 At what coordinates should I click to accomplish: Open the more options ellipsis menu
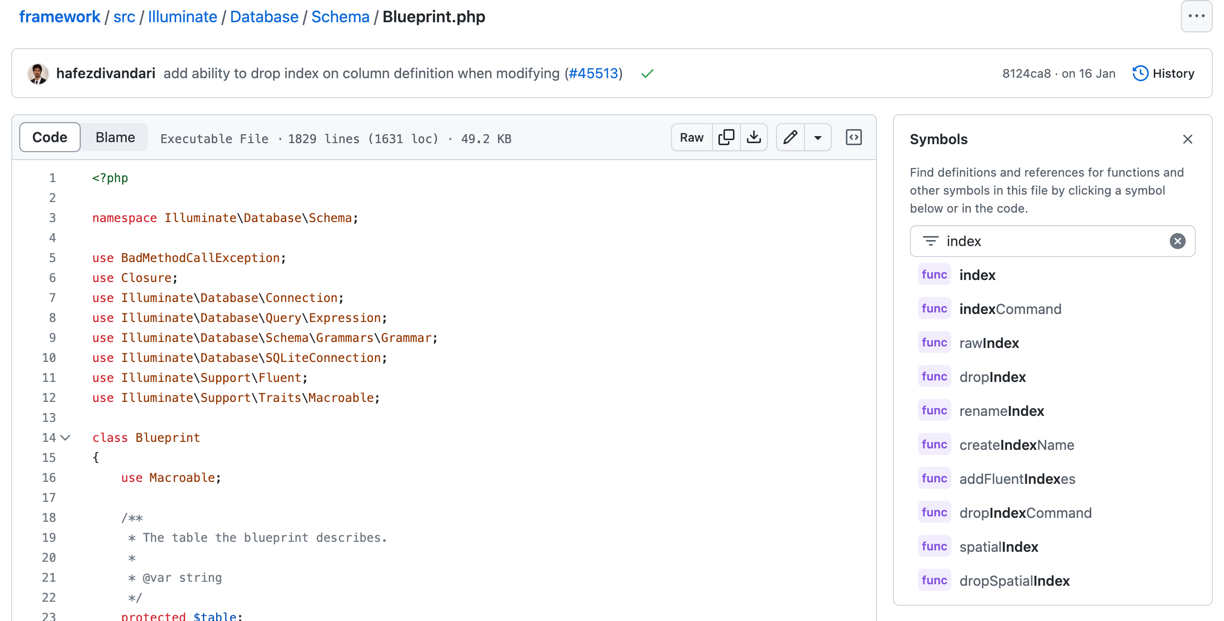tap(1196, 16)
